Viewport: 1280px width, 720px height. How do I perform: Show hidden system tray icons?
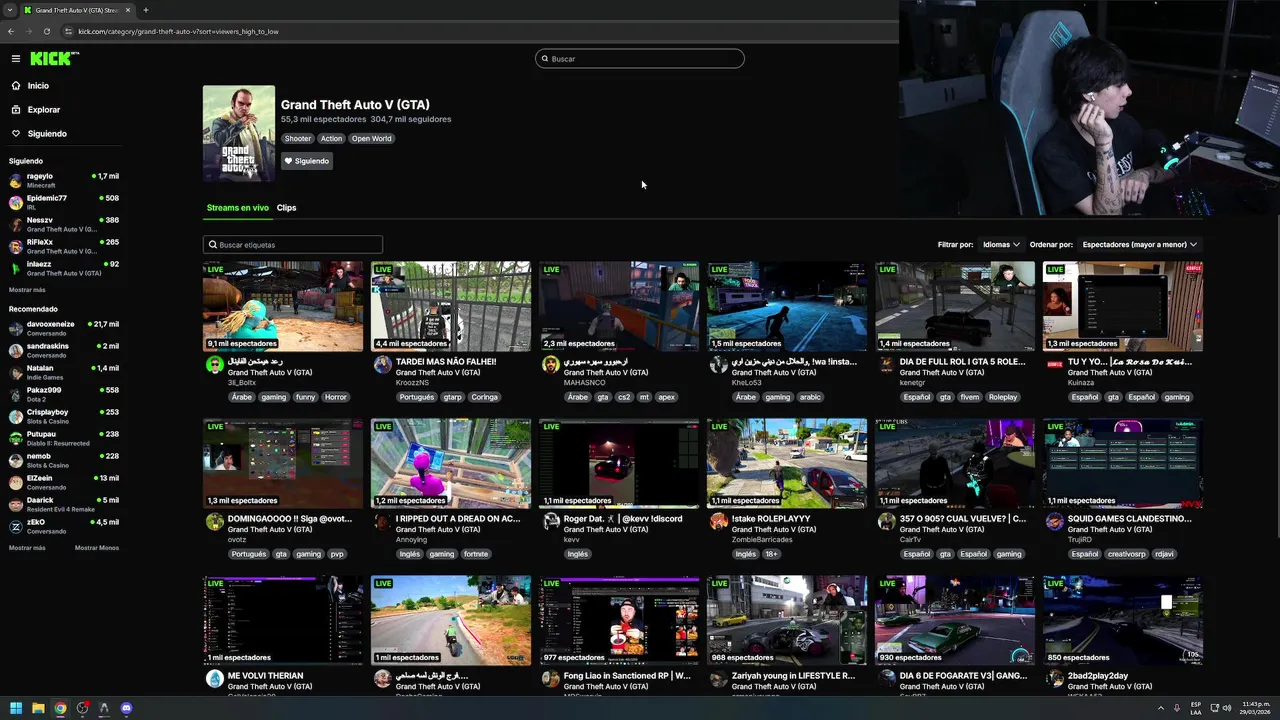click(x=1161, y=708)
